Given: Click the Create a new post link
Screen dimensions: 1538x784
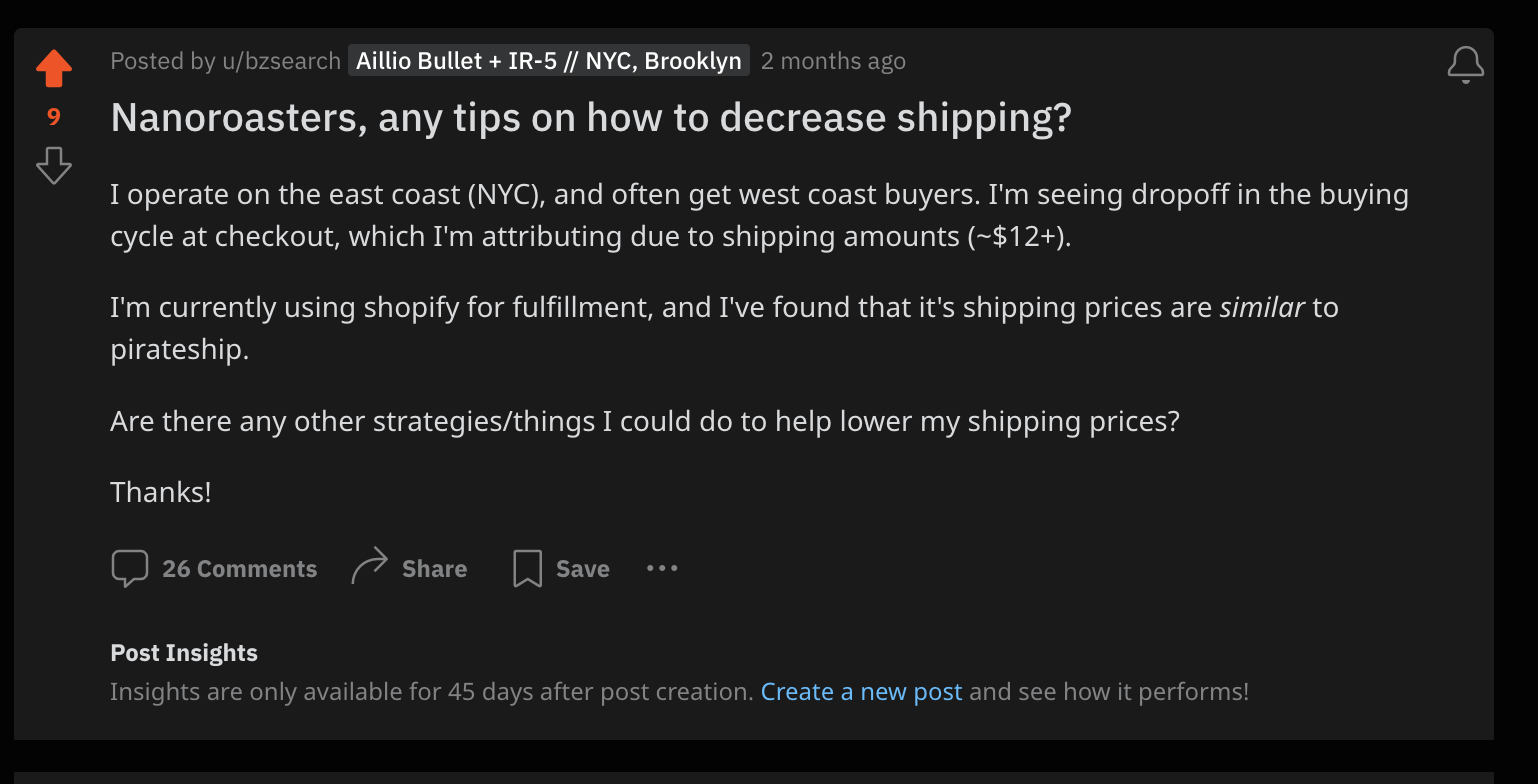Looking at the screenshot, I should pyautogui.click(x=861, y=691).
